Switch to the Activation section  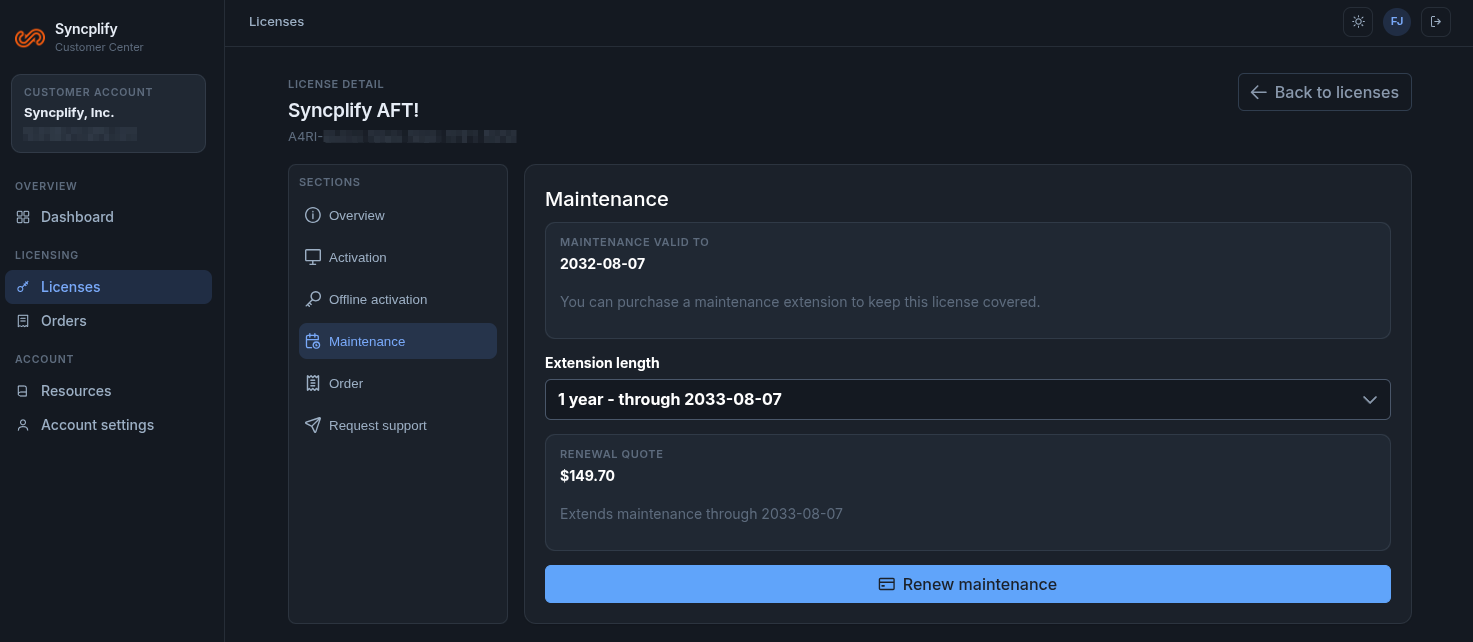click(398, 257)
